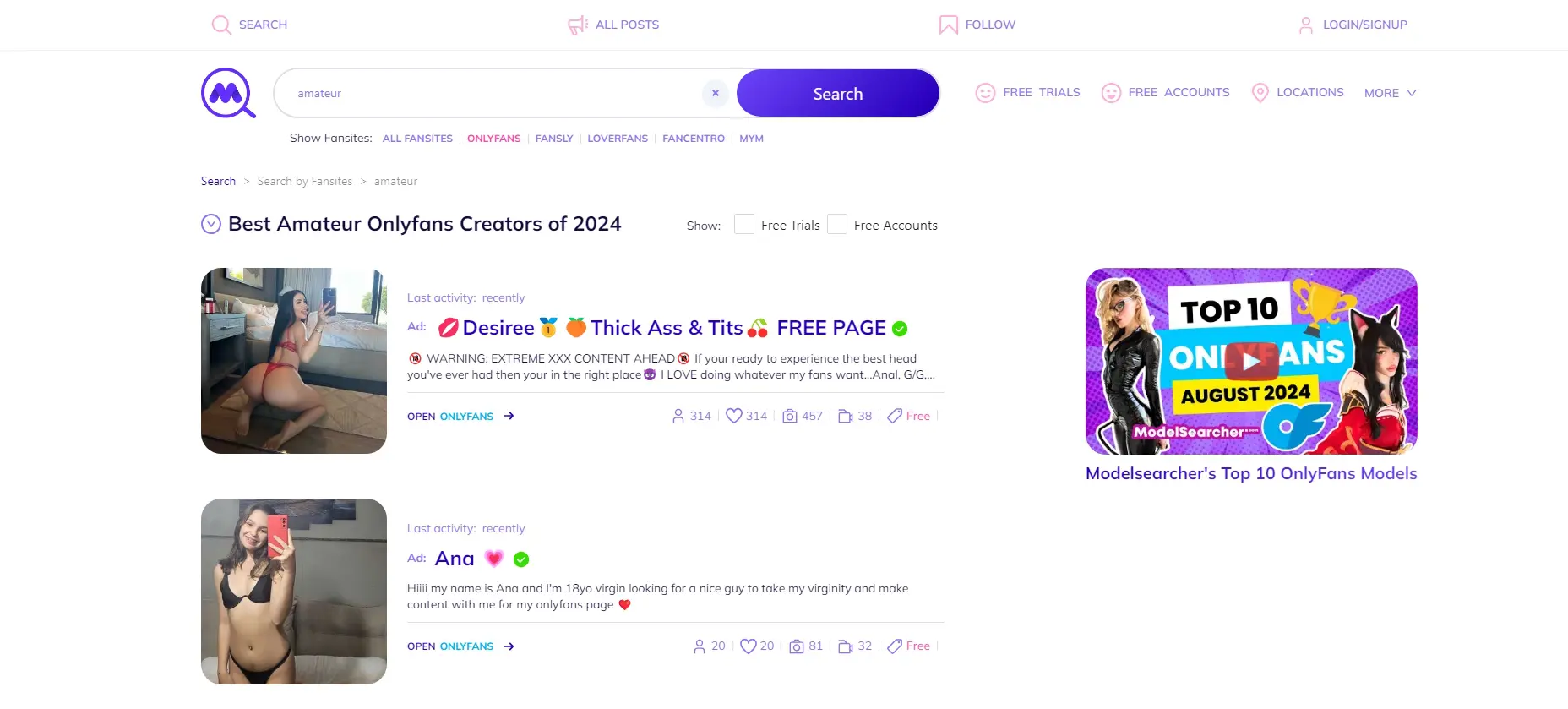Clear the search field with the x icon

pyautogui.click(x=716, y=93)
